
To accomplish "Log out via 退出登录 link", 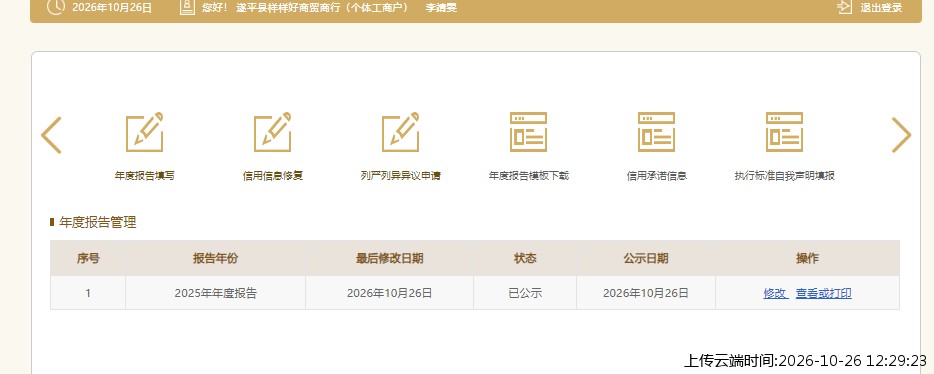I will pyautogui.click(x=881, y=8).
